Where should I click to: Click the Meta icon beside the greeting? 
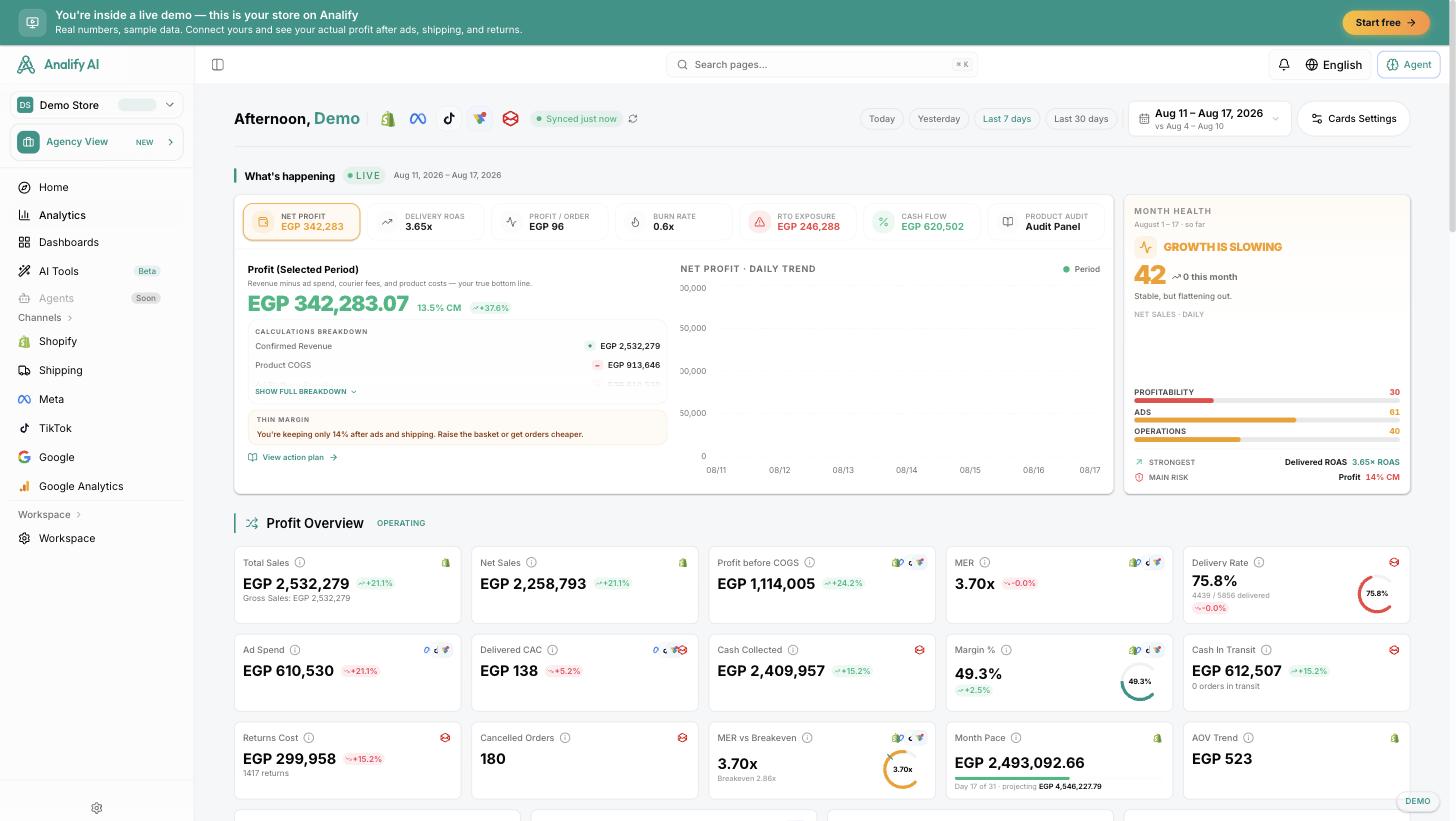[x=418, y=119]
